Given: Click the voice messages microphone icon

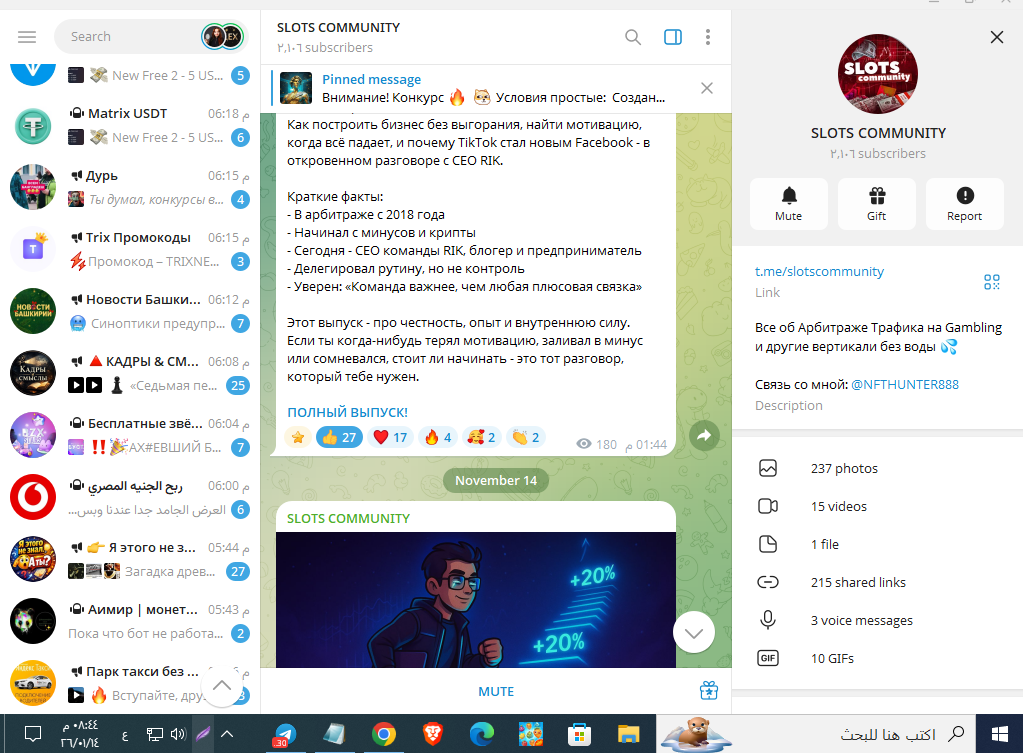Looking at the screenshot, I should [768, 620].
